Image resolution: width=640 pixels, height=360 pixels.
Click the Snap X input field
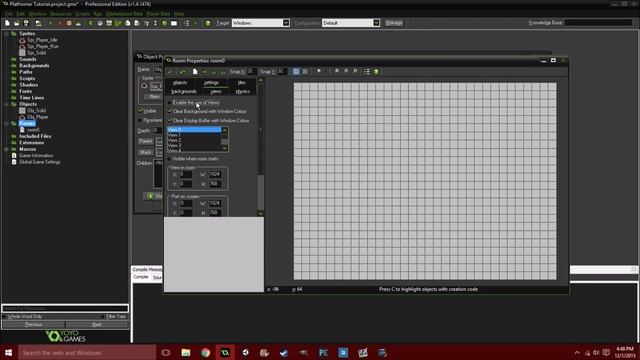[x=252, y=71]
